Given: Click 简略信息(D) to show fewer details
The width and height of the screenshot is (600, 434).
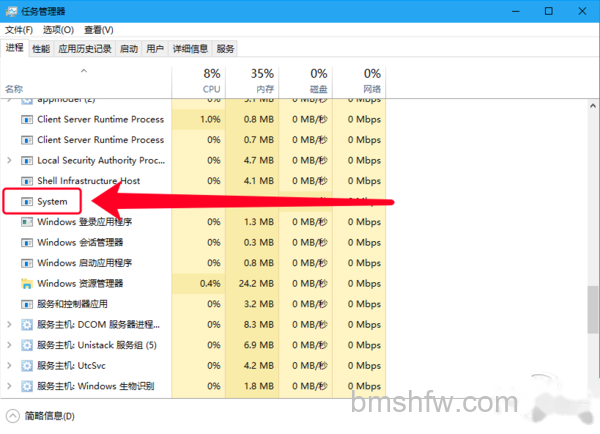Looking at the screenshot, I should [50, 416].
